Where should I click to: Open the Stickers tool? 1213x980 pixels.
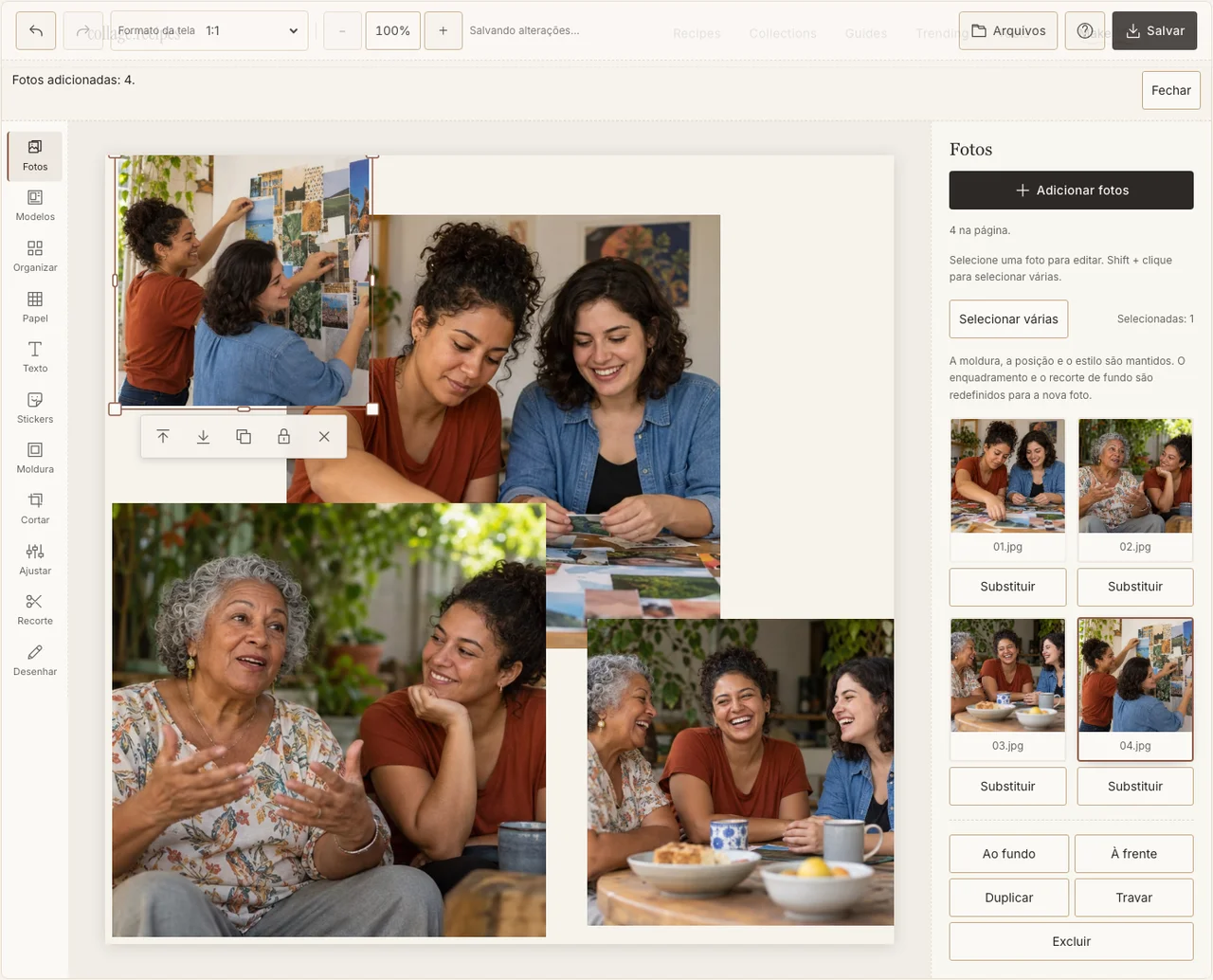(35, 408)
